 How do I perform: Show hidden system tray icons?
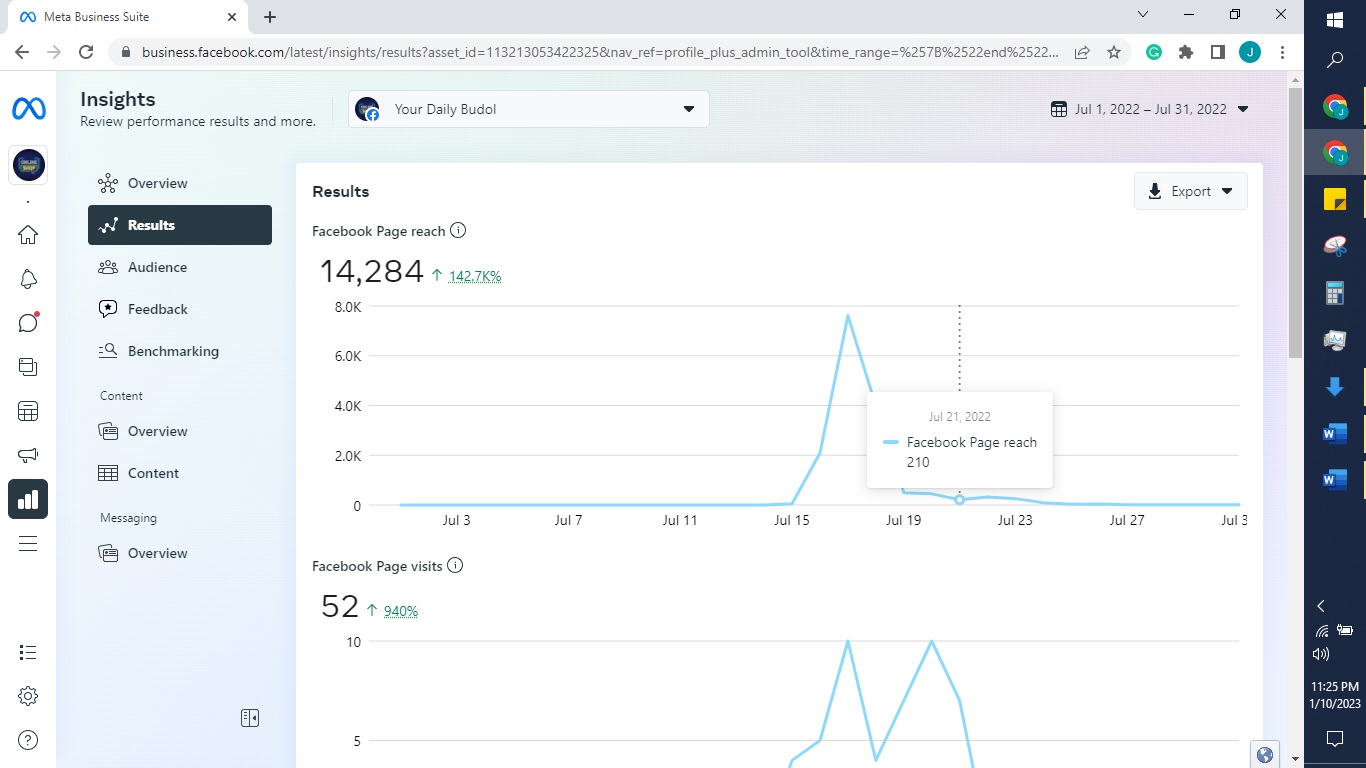click(x=1321, y=606)
